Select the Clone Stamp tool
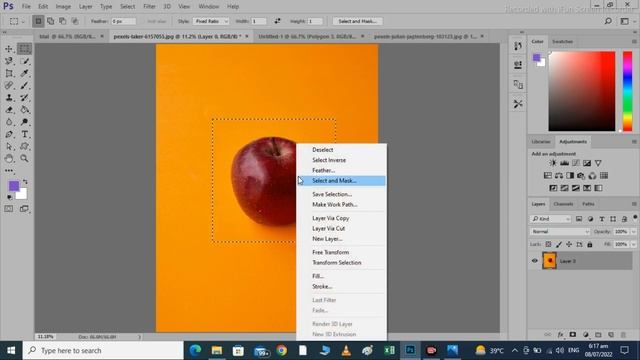The width and height of the screenshot is (640, 360). coord(9,98)
